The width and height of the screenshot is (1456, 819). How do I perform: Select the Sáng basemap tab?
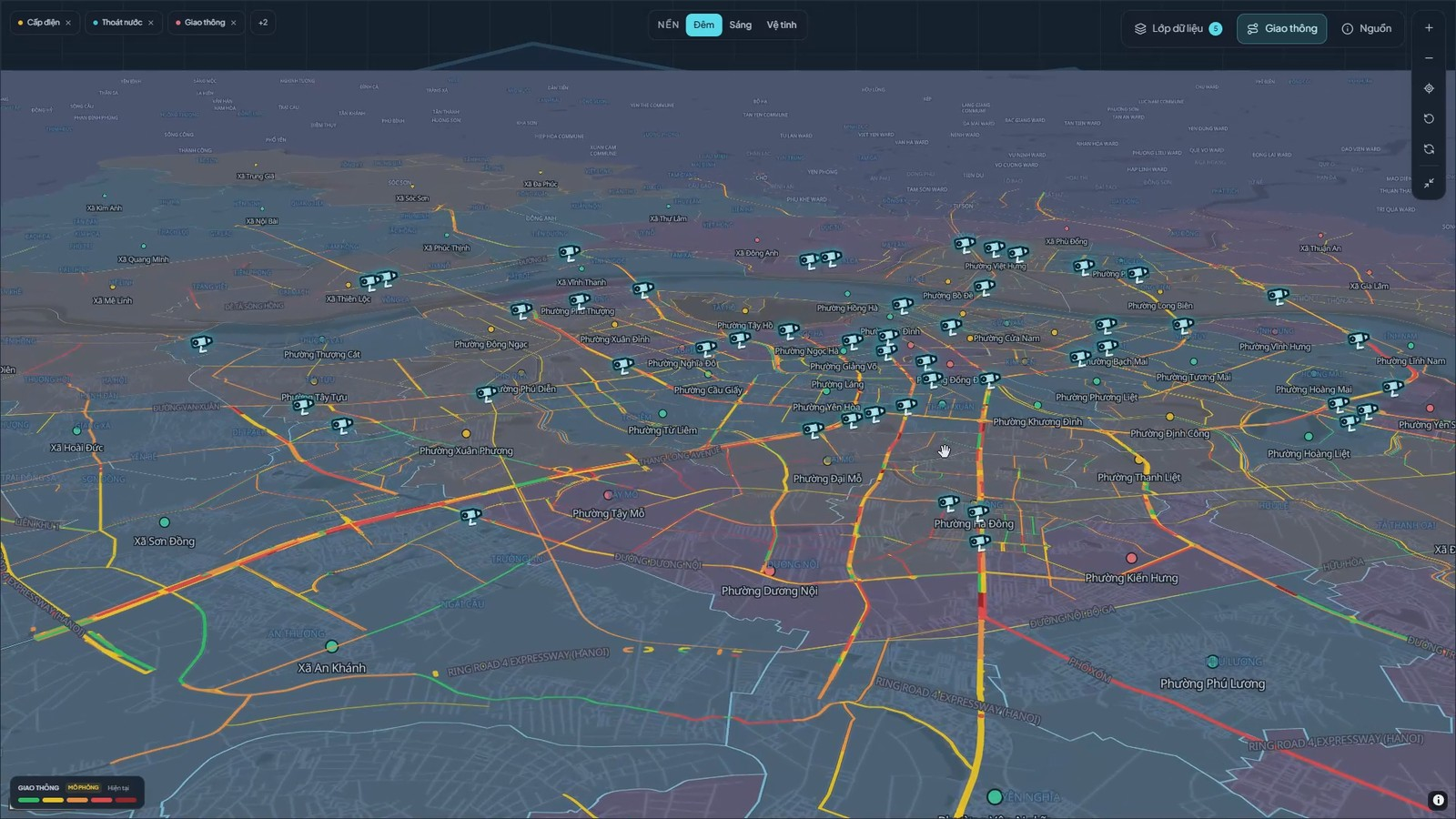(x=741, y=25)
